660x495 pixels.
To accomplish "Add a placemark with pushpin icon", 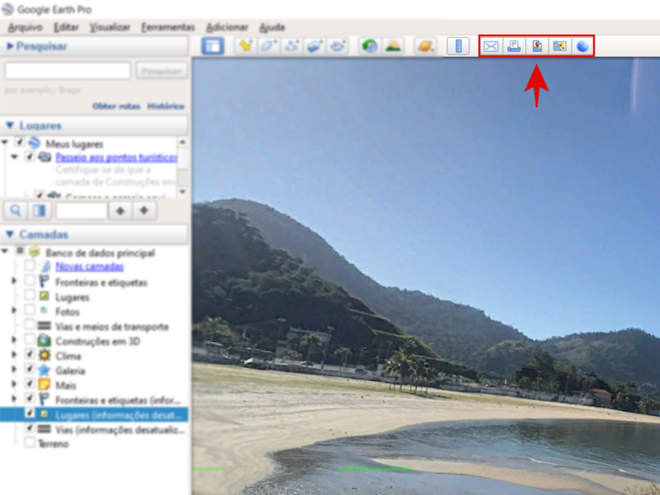I will (x=245, y=46).
